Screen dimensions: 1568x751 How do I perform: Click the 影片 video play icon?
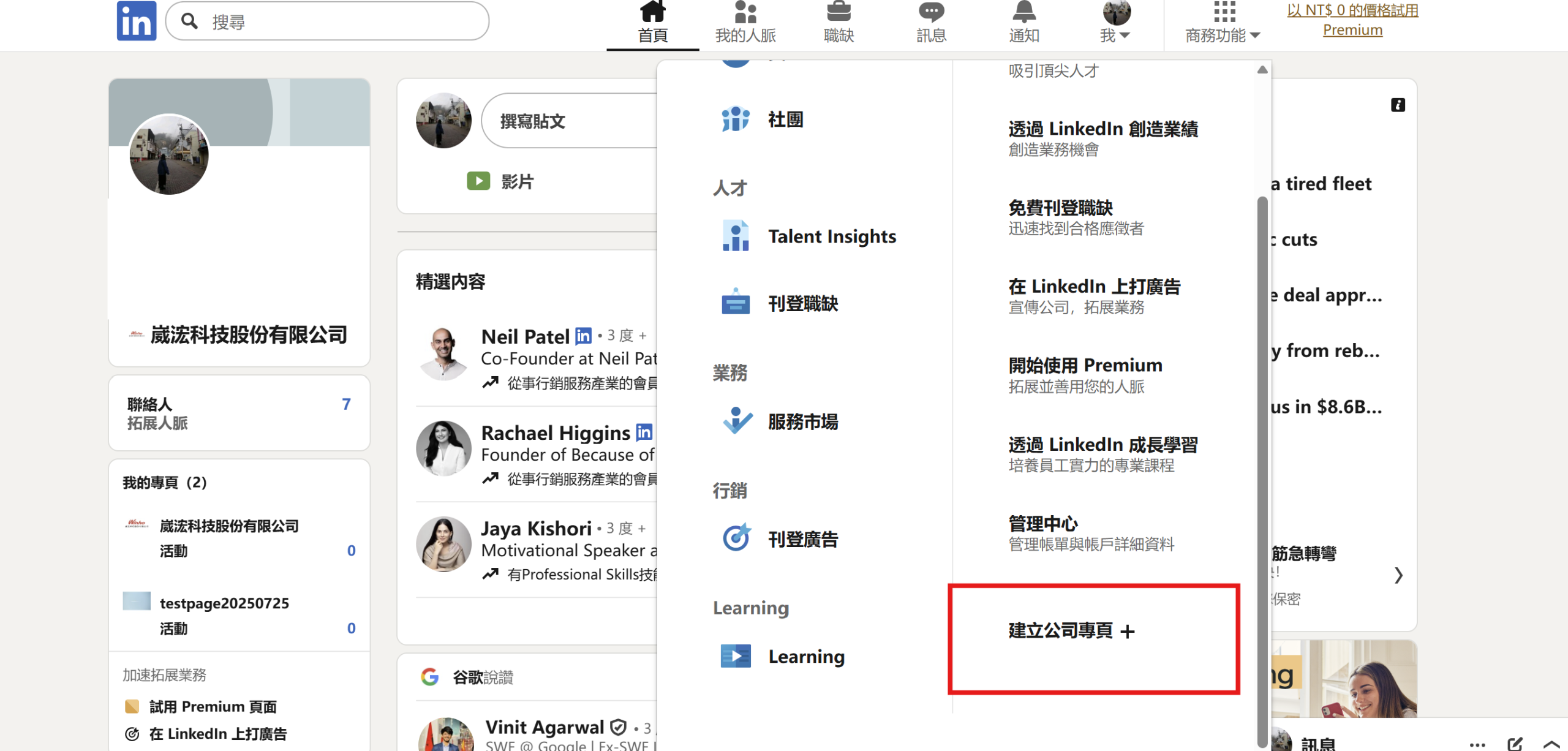[478, 181]
